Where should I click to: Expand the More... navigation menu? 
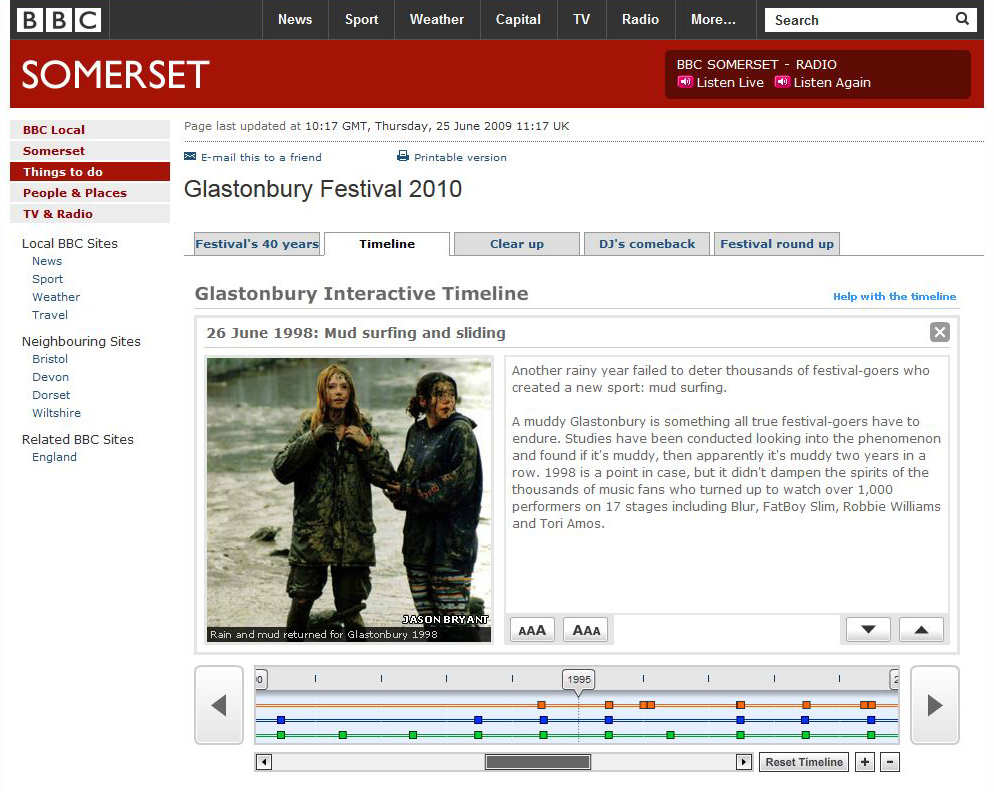point(713,20)
